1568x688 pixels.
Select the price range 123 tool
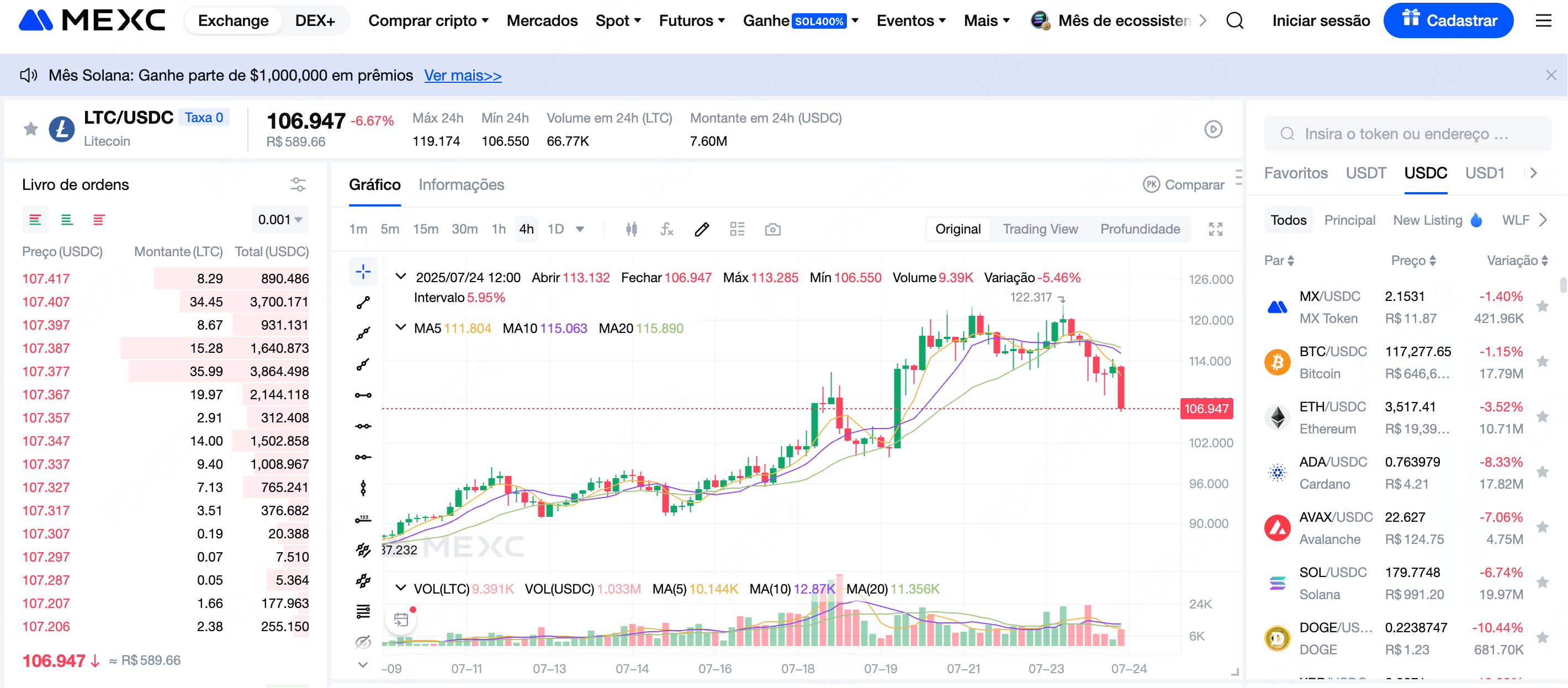[x=363, y=520]
